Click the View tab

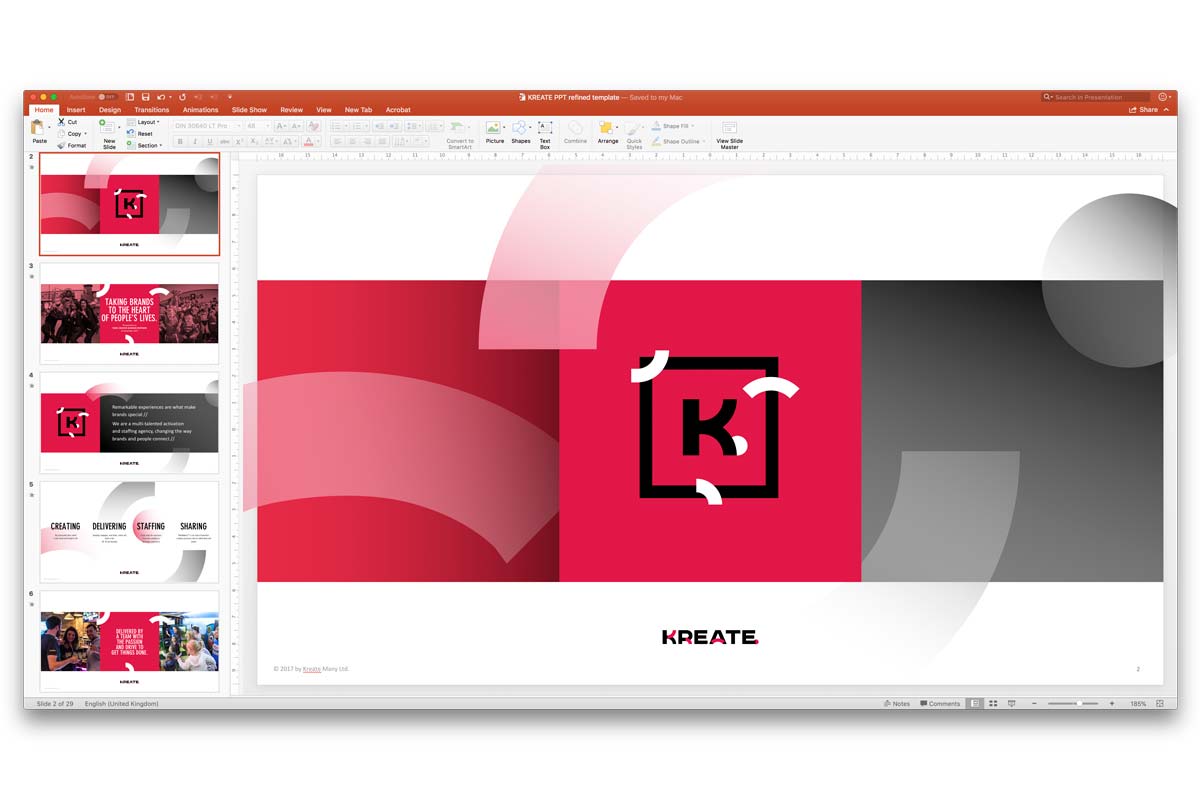pos(324,110)
